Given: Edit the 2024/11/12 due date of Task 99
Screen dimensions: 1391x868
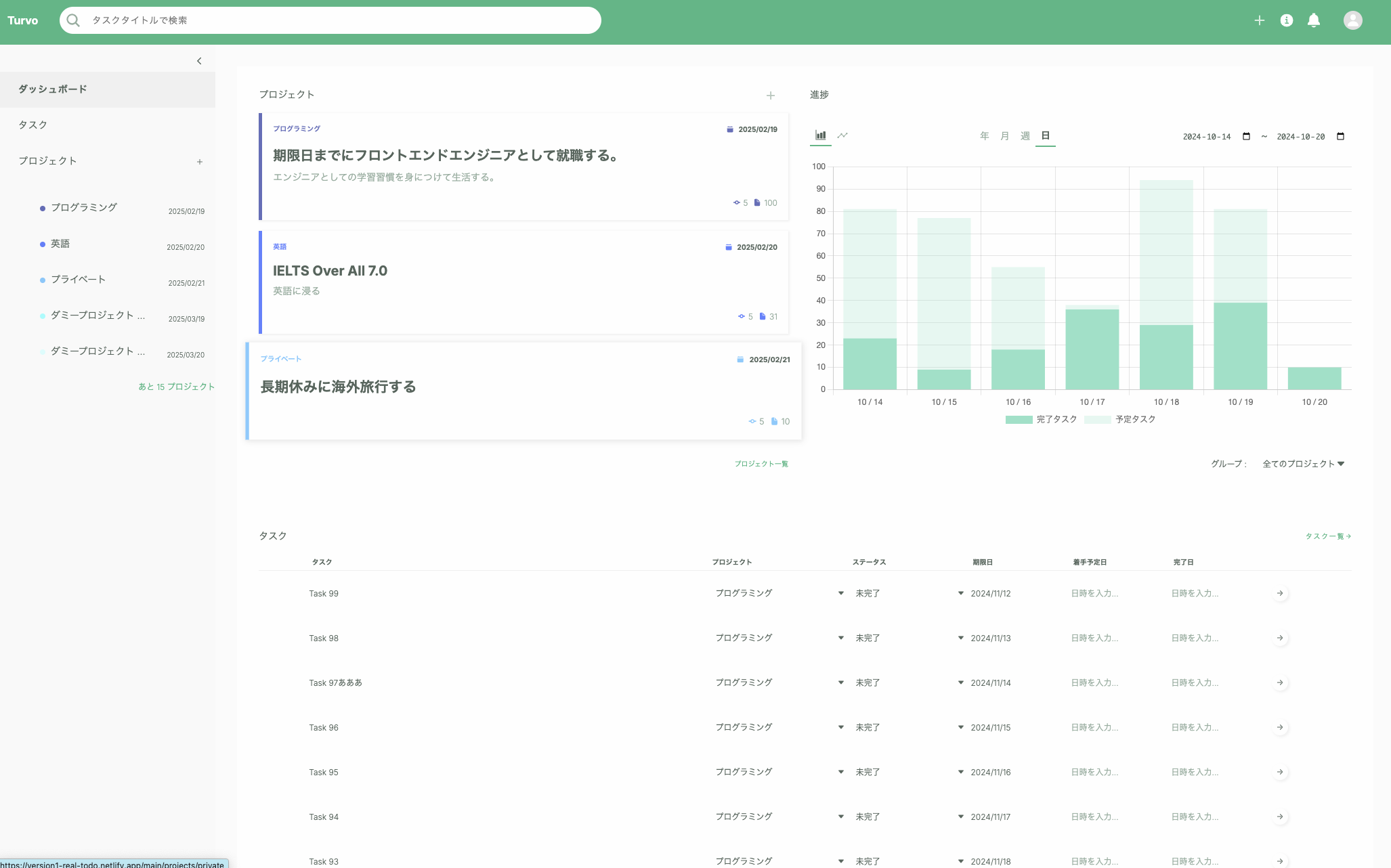Looking at the screenshot, I should [x=990, y=594].
